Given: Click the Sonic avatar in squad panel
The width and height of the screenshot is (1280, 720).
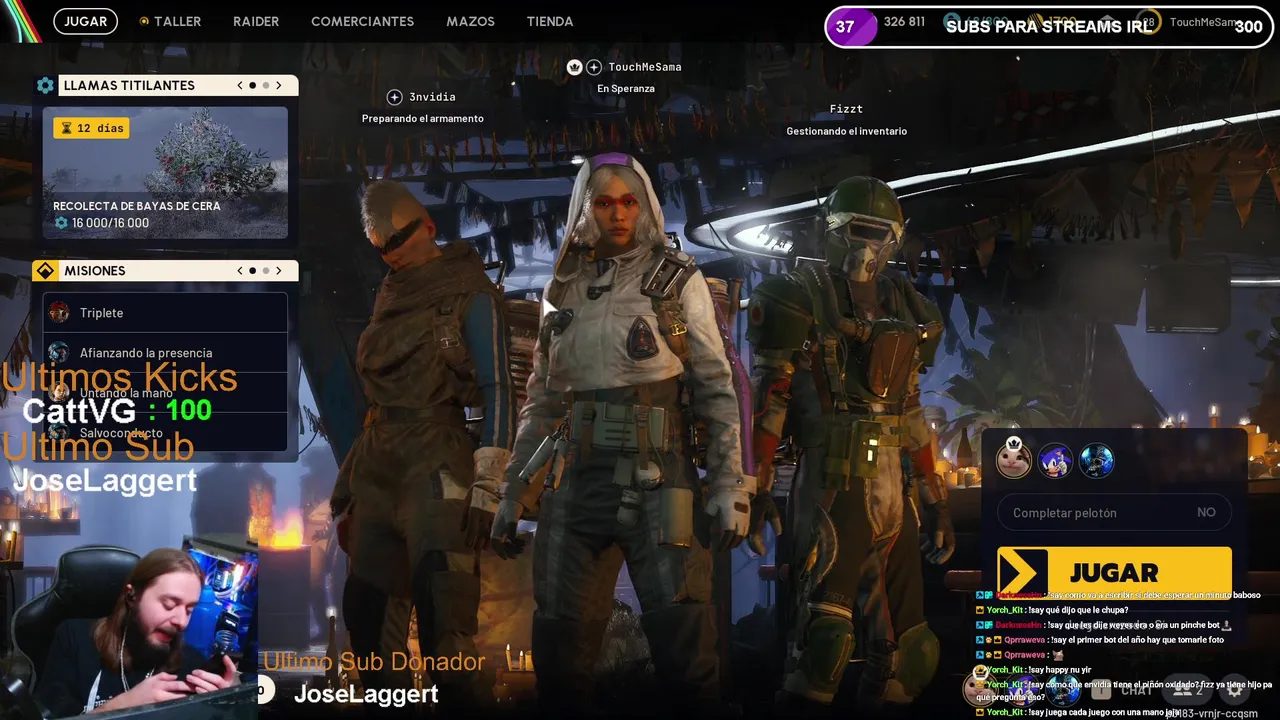Looking at the screenshot, I should click(x=1055, y=461).
